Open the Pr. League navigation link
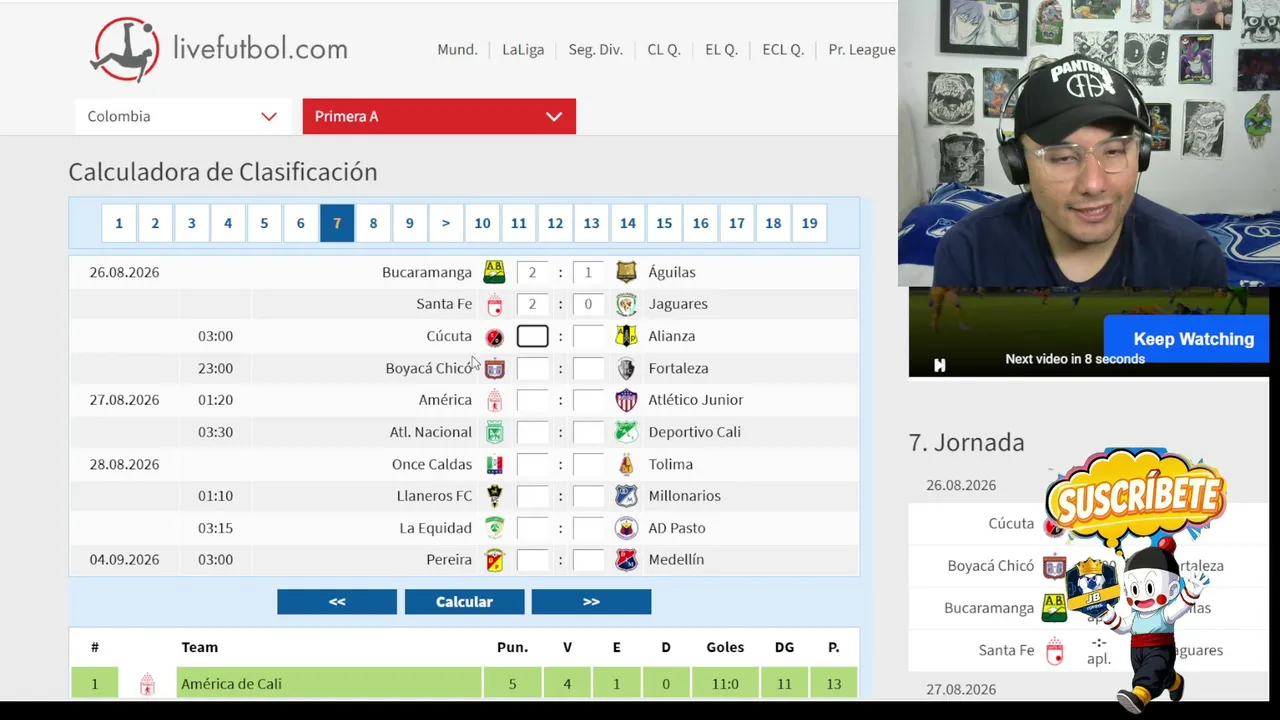This screenshot has height=720, width=1280. coord(862,50)
